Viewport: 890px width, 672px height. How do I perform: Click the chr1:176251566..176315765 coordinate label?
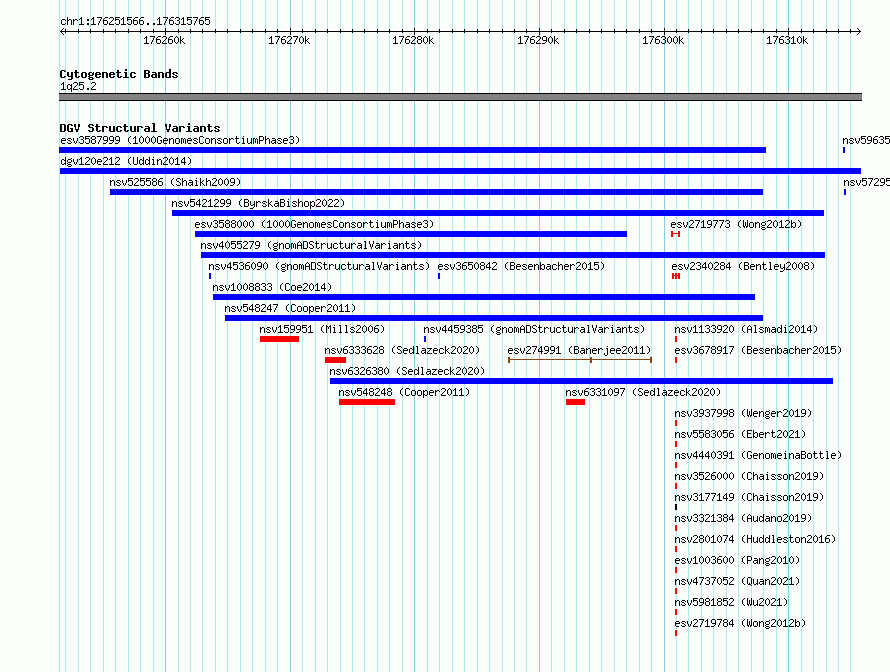click(135, 21)
